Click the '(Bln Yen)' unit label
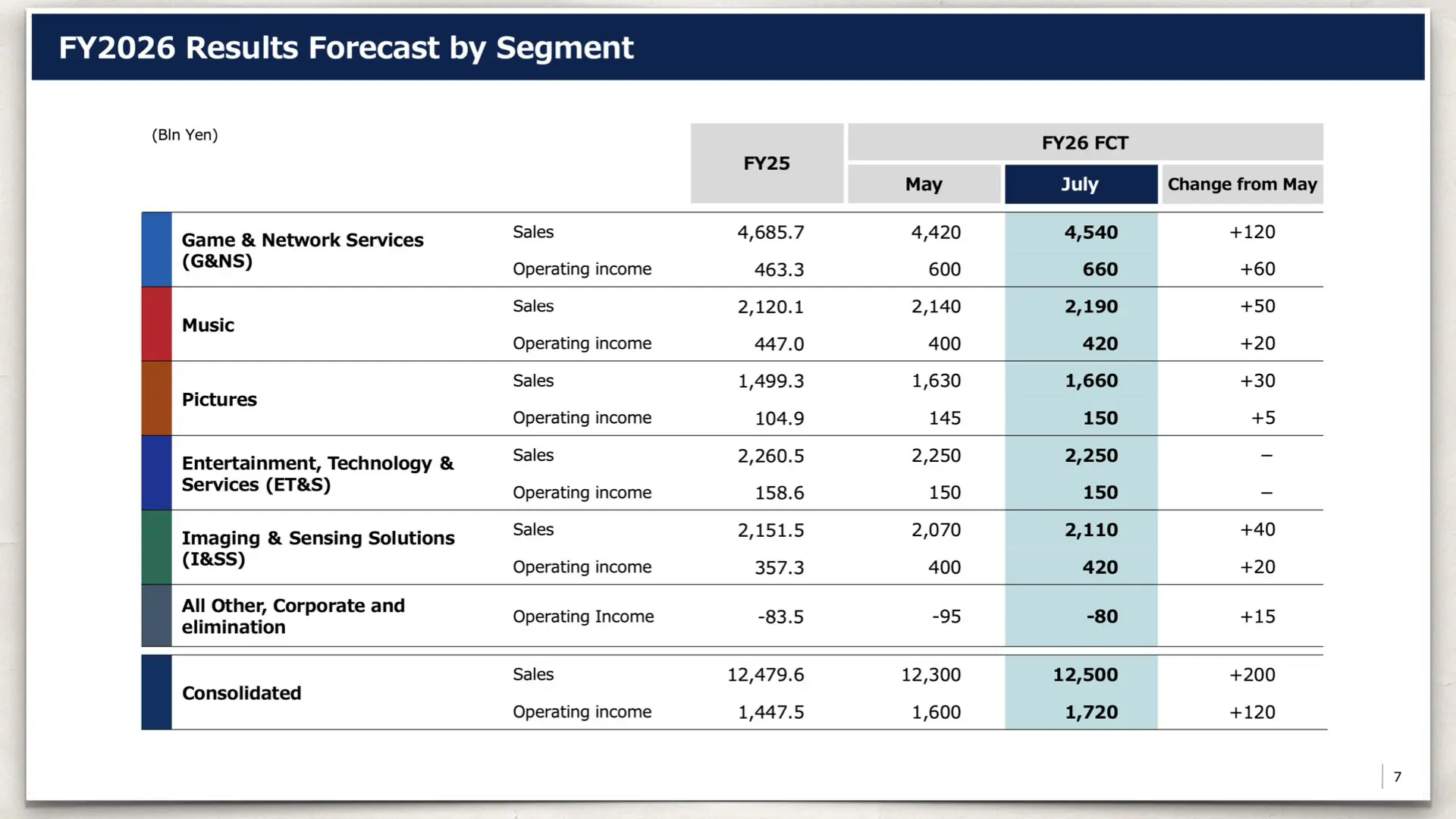The height and width of the screenshot is (819, 1456). tap(185, 135)
